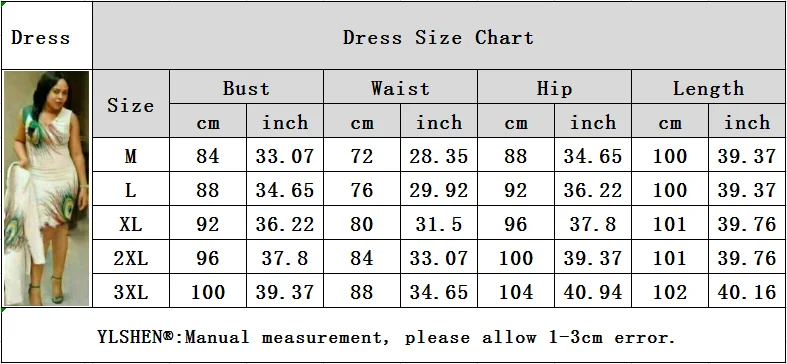Click the 102 cm length value for 3XL
This screenshot has height=364, width=787.
pyautogui.click(x=670, y=292)
